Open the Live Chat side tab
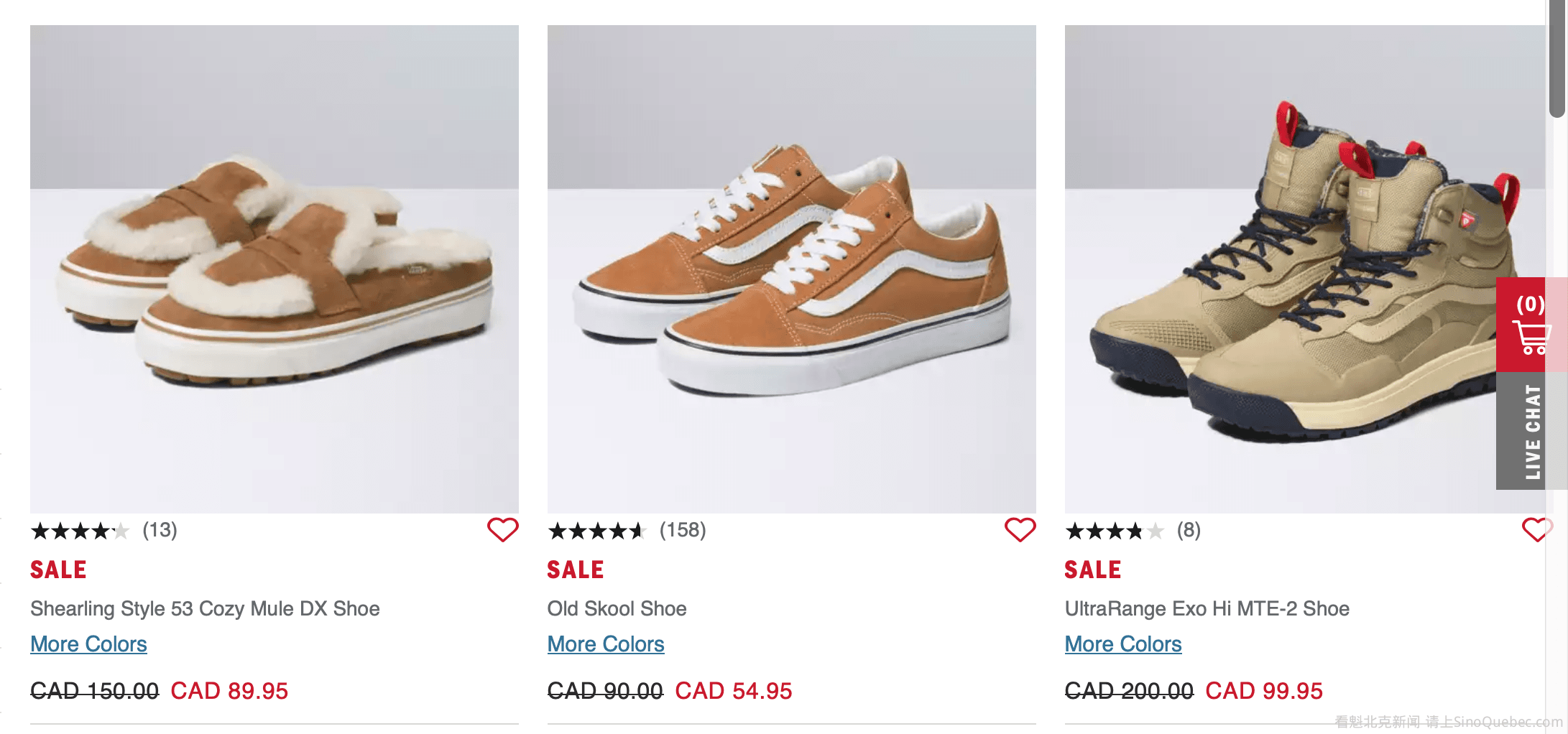 coord(1531,432)
